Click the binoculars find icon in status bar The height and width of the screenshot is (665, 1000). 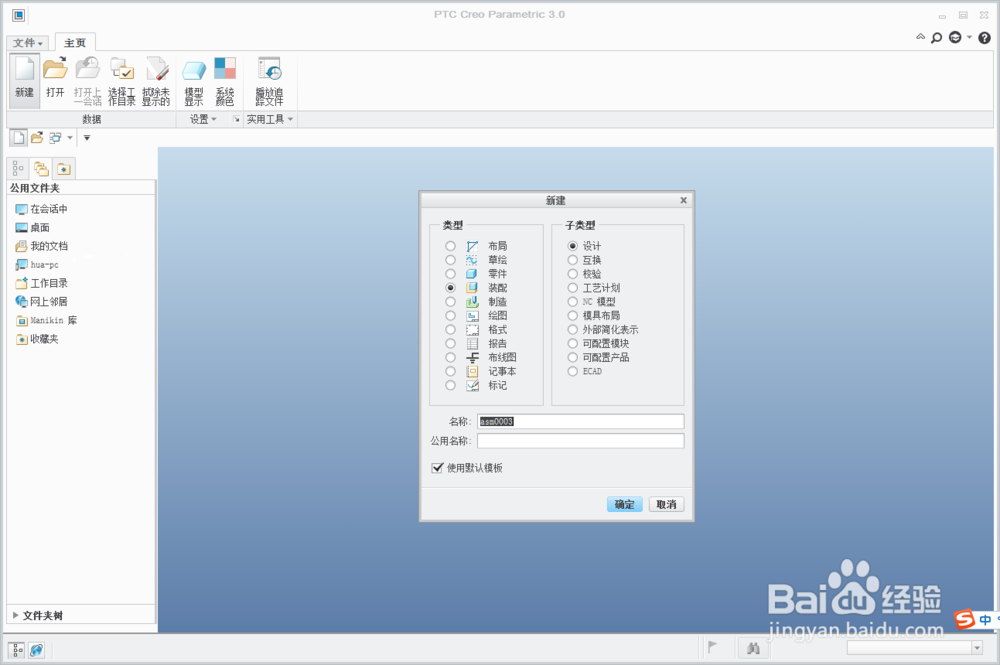click(x=753, y=648)
